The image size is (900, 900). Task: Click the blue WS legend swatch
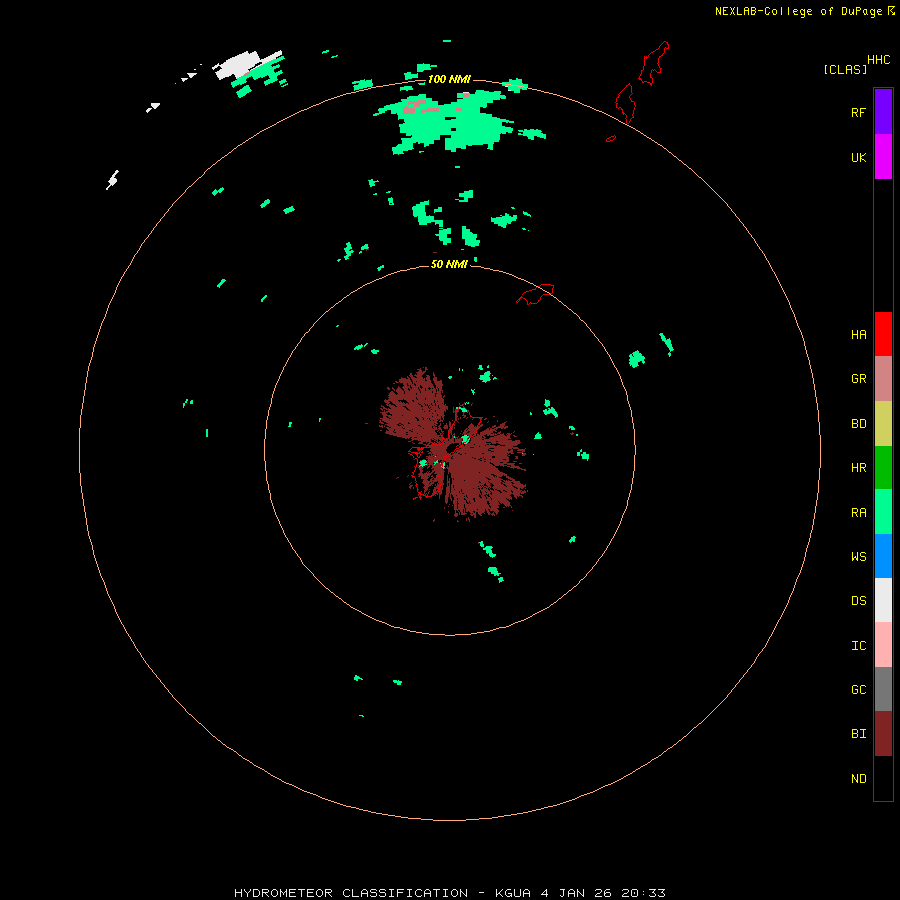point(883,556)
